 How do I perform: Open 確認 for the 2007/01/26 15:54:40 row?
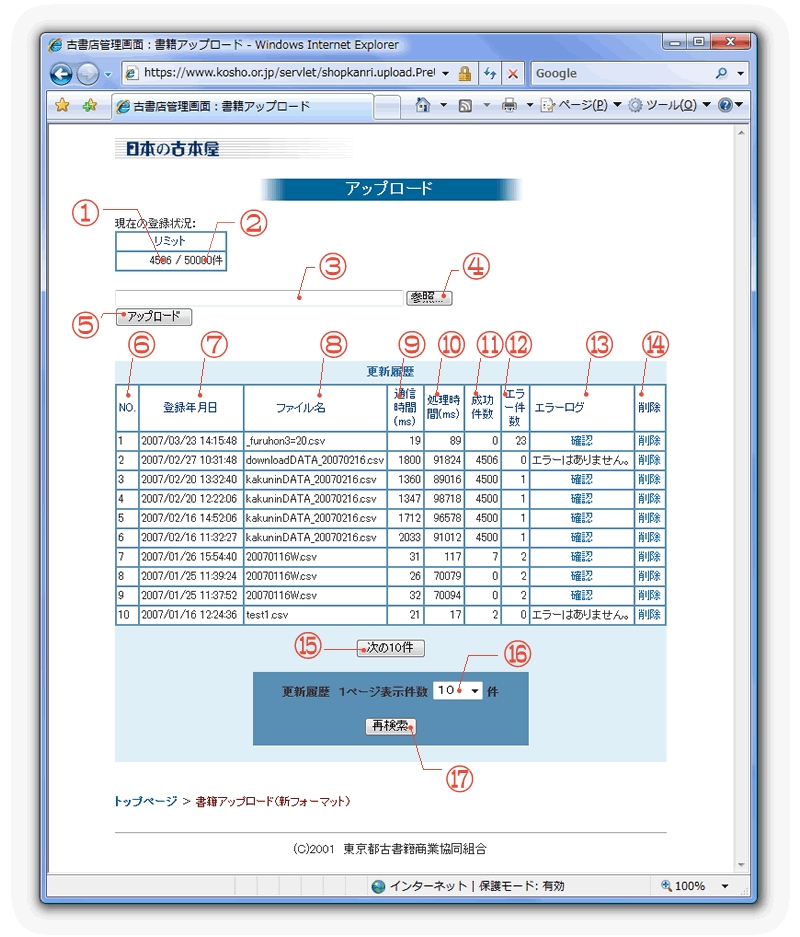581,557
